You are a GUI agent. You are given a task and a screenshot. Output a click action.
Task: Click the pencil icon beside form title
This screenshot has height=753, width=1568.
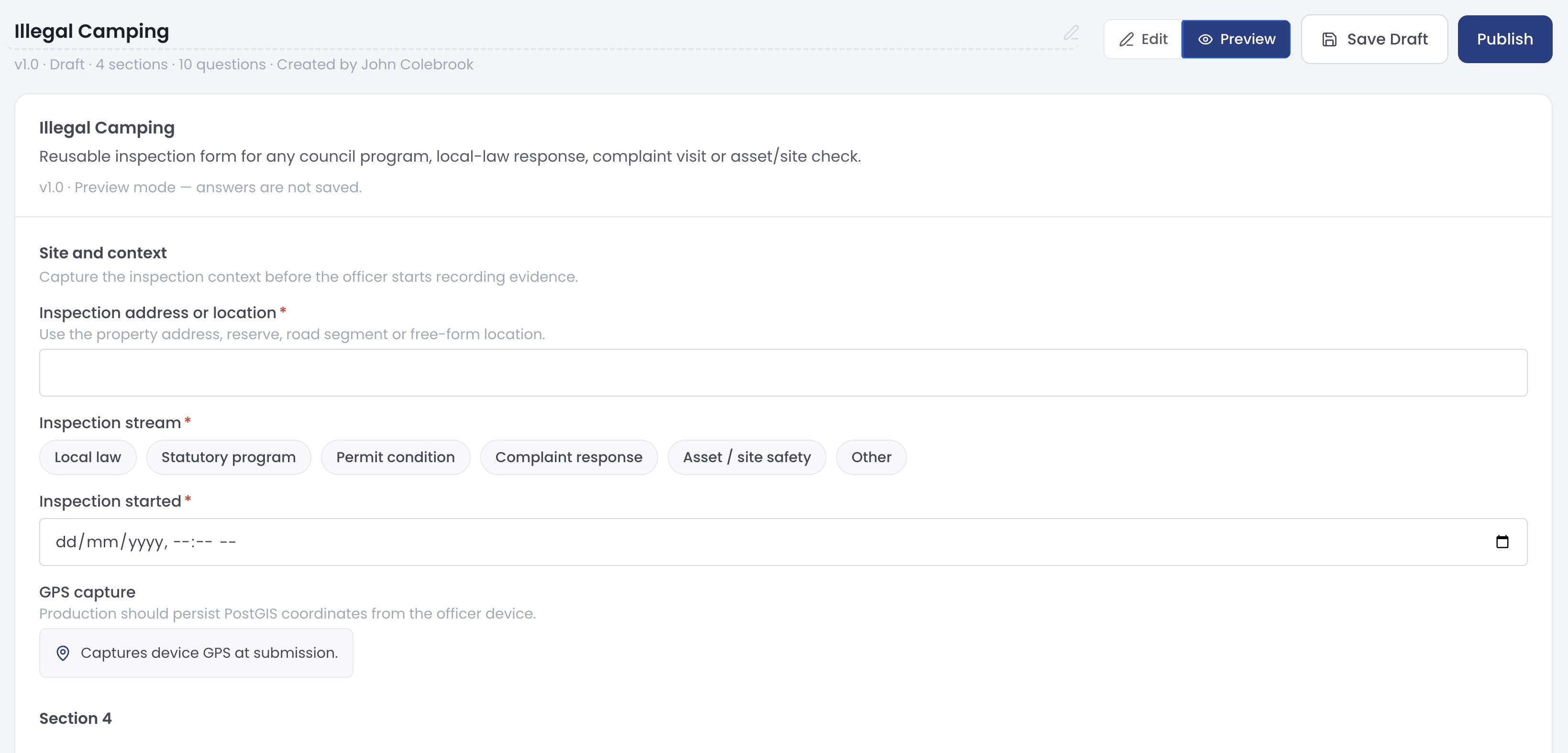(1071, 32)
